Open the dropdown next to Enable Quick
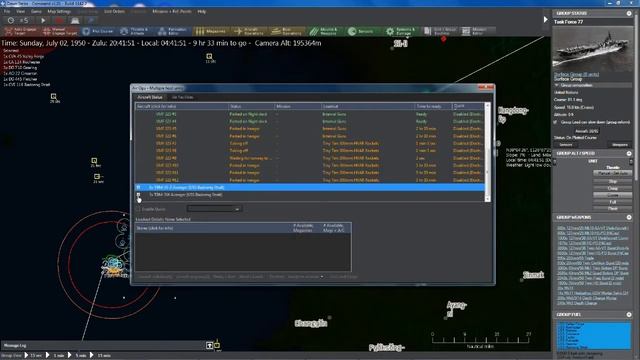640x360 pixels. [214, 209]
